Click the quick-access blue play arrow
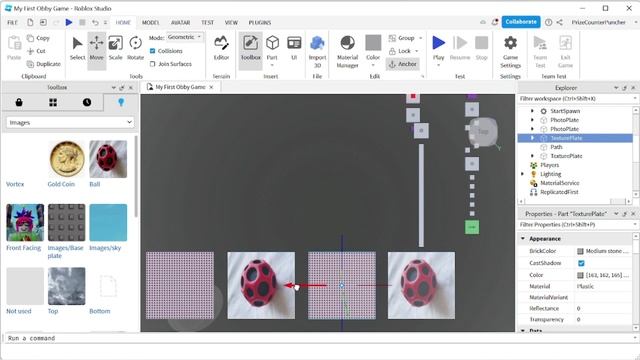The width and height of the screenshot is (640, 360). pyautogui.click(x=69, y=22)
